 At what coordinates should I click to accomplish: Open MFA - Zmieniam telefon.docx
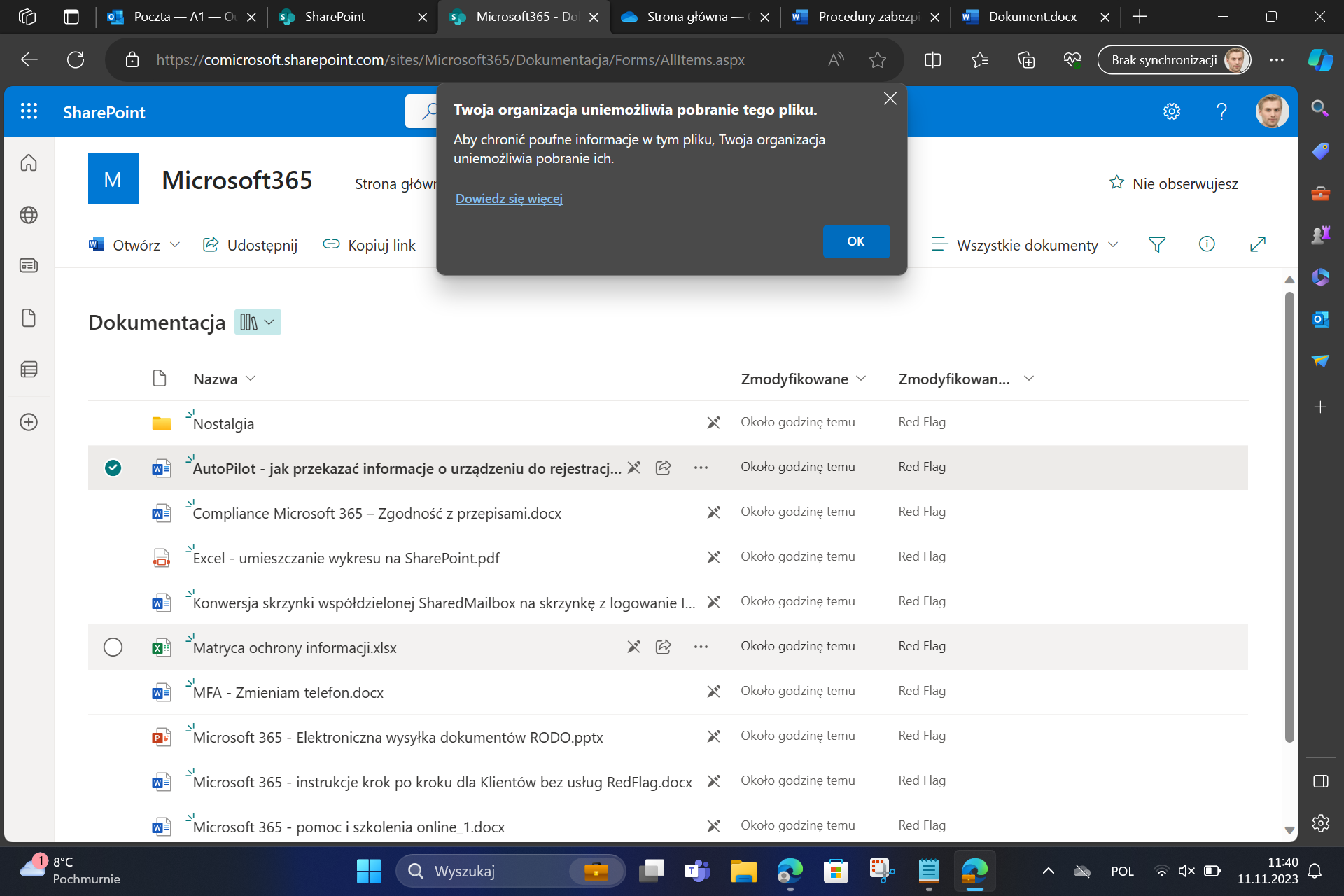point(288,692)
